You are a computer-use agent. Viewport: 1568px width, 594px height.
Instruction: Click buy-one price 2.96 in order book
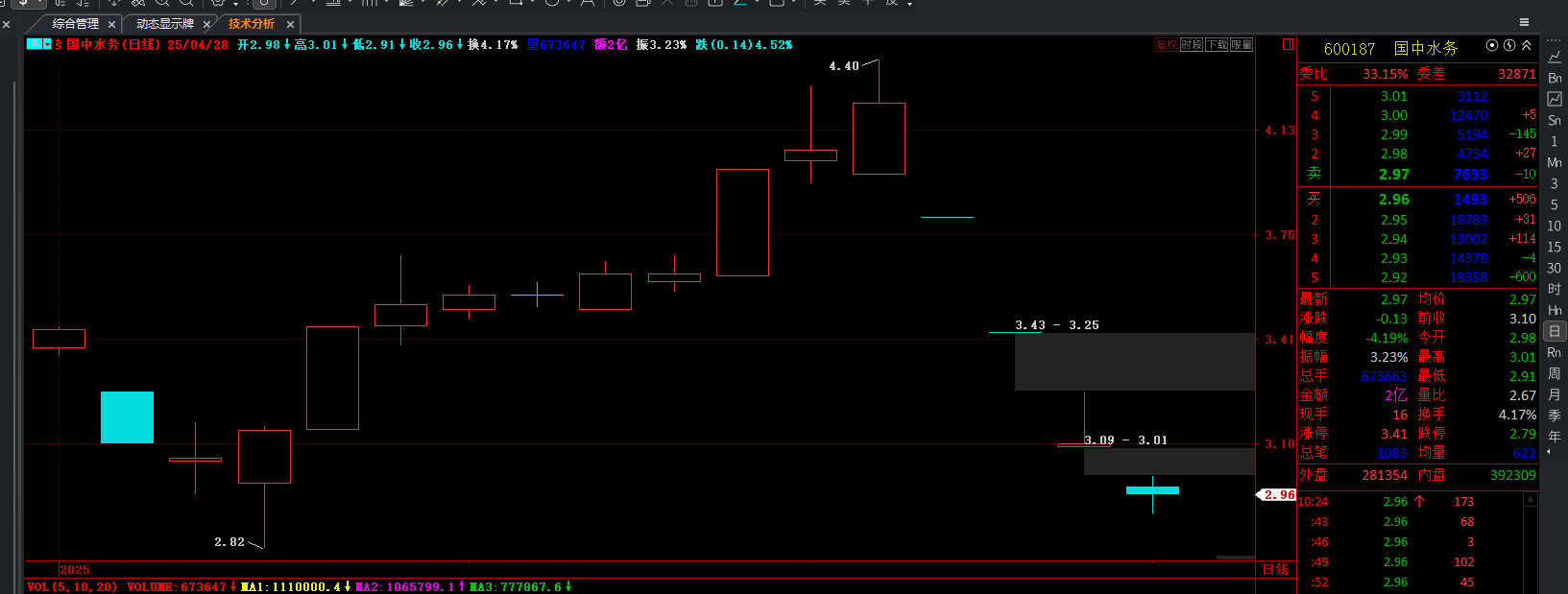tap(1394, 200)
